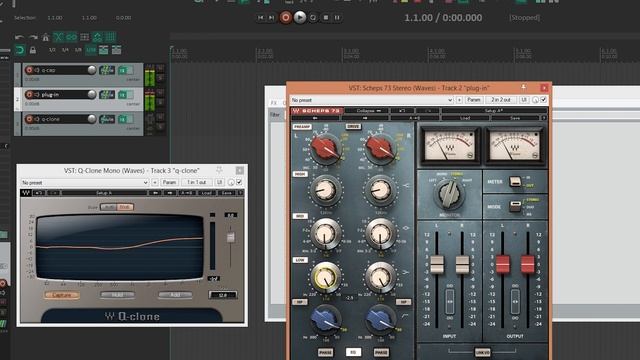
Task: Arm record on the plug-in track
Action: (x=29, y=95)
